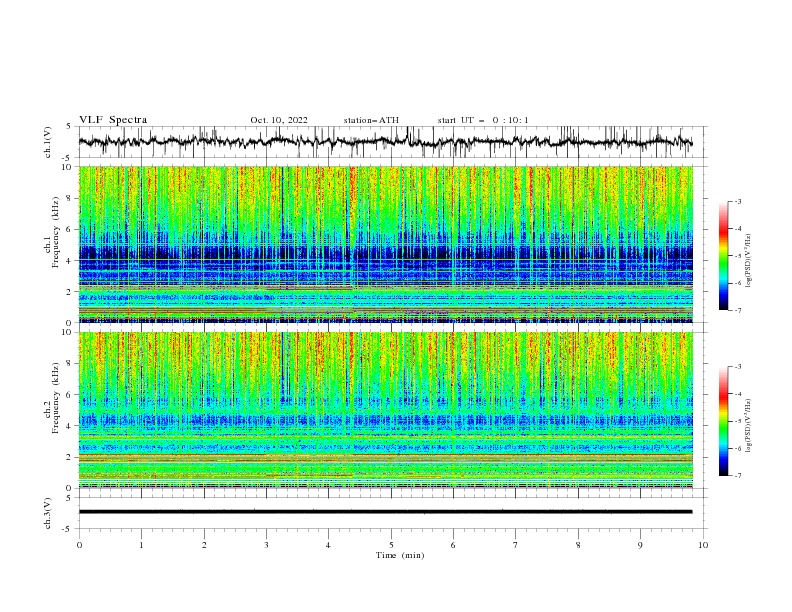Click the ch.1 spectrogram "10" kHz tick label
The height and width of the screenshot is (612, 792).
point(68,167)
